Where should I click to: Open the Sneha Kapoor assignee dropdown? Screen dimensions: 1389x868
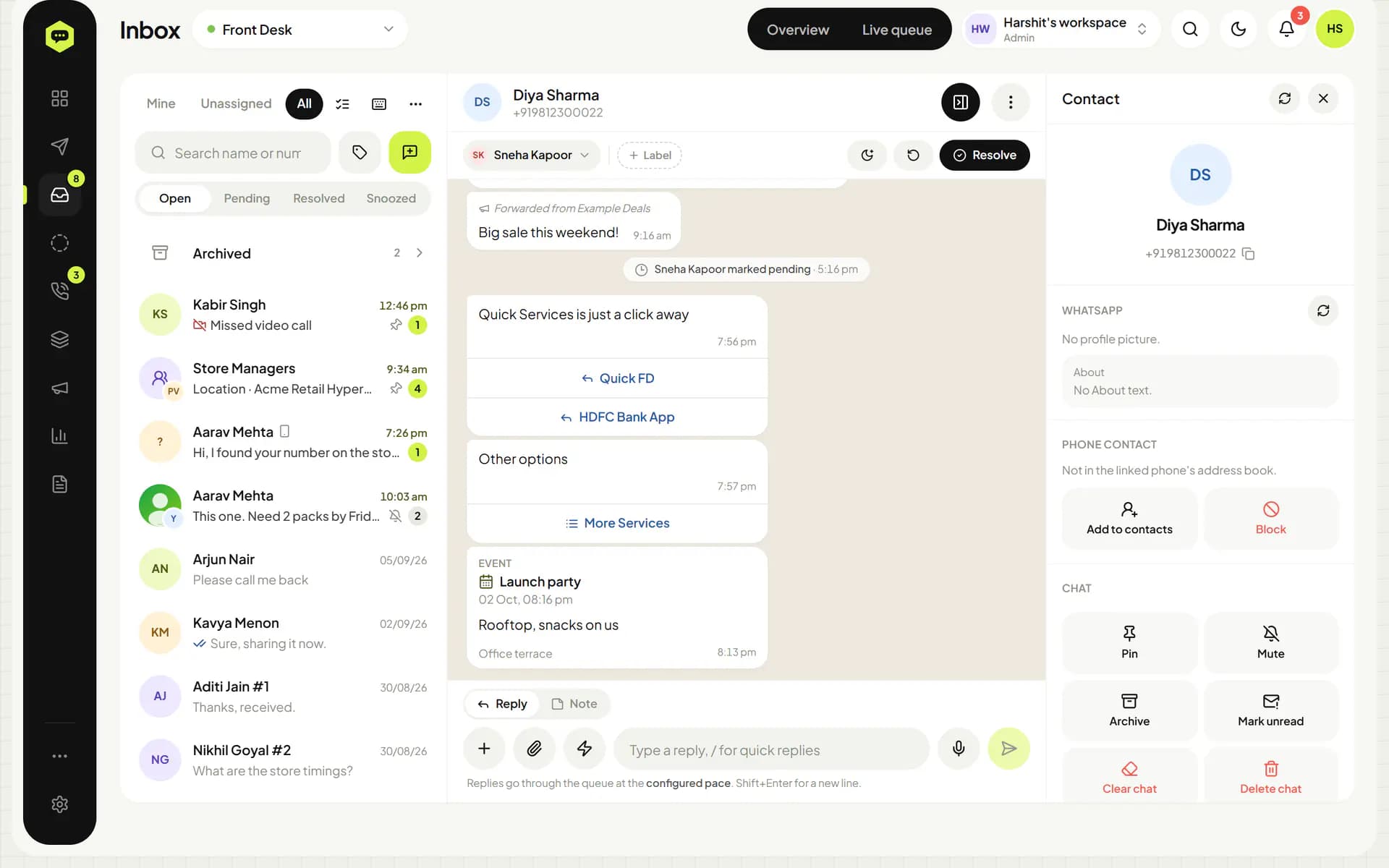531,155
